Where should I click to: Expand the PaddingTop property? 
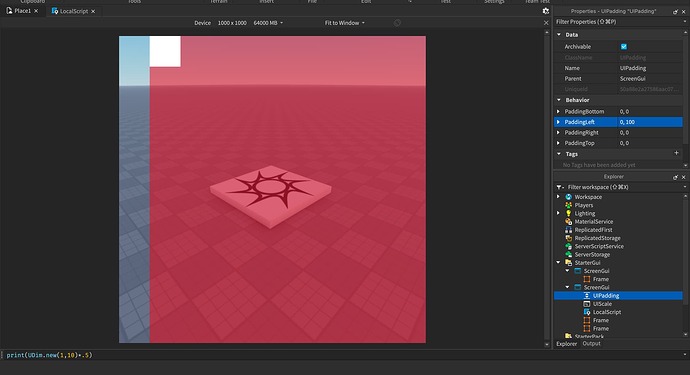pos(558,143)
